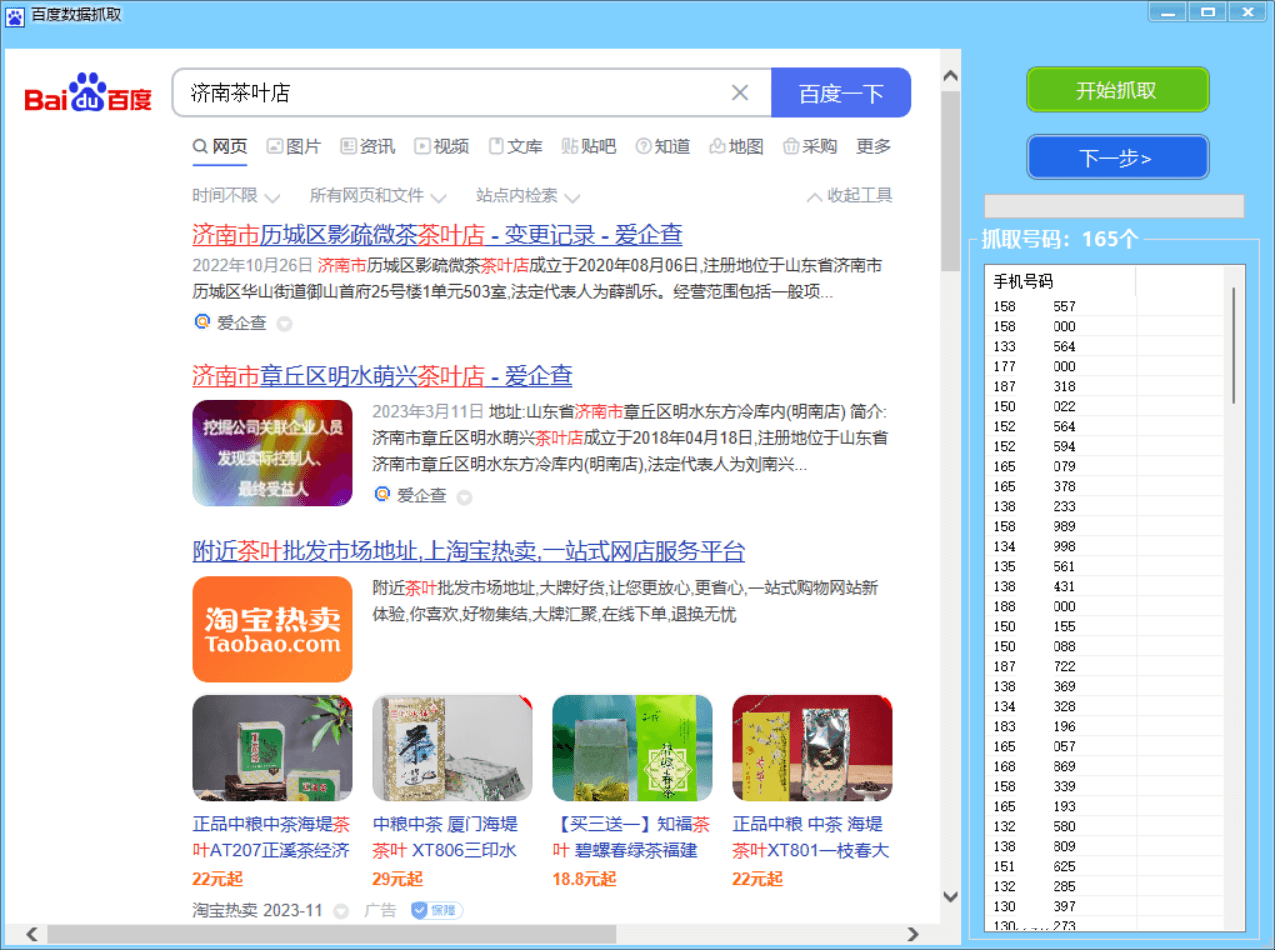Open the 采购 tab
1275x950 pixels.
(810, 147)
